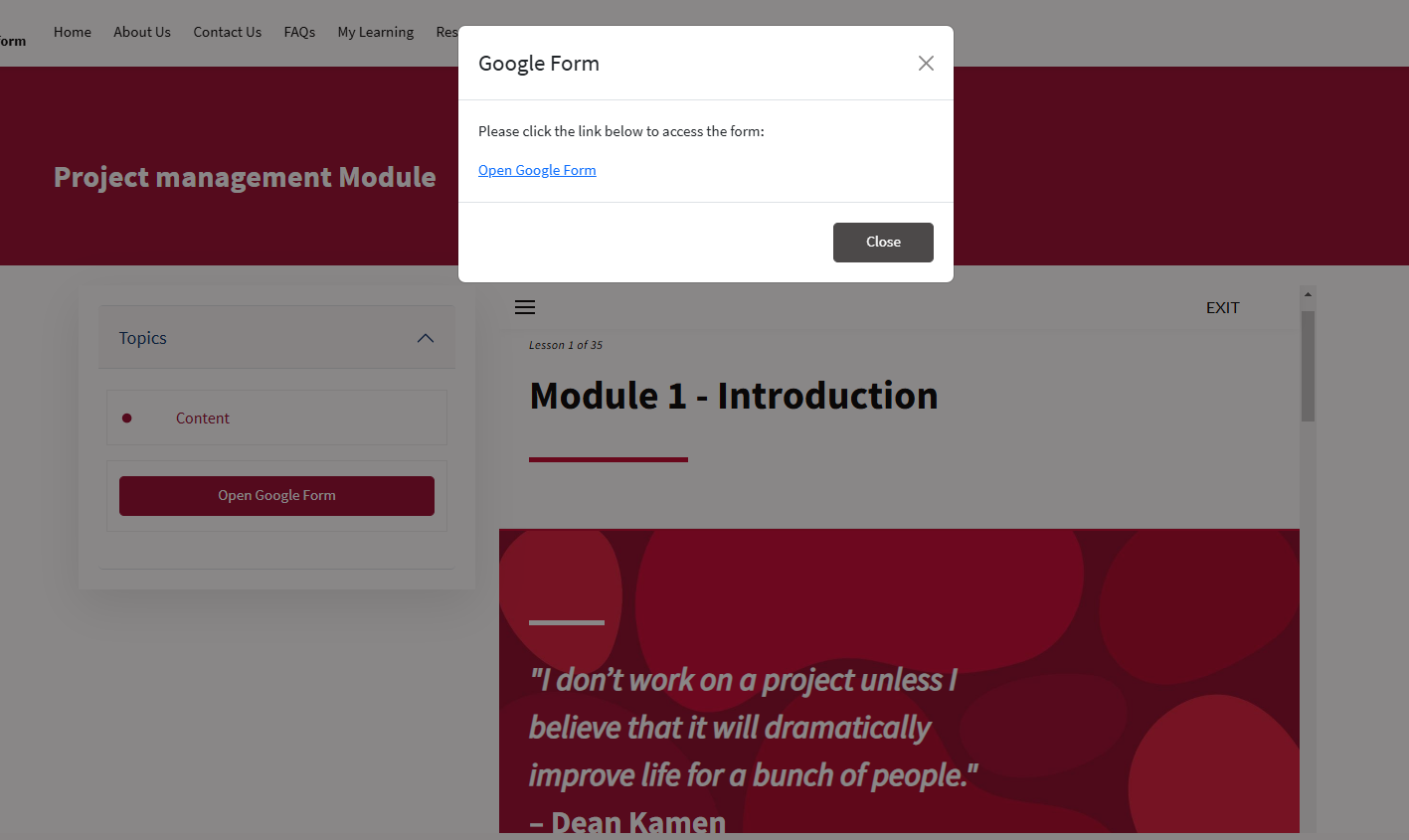The height and width of the screenshot is (840, 1409).
Task: Go to the Home navigation link
Action: click(x=73, y=32)
